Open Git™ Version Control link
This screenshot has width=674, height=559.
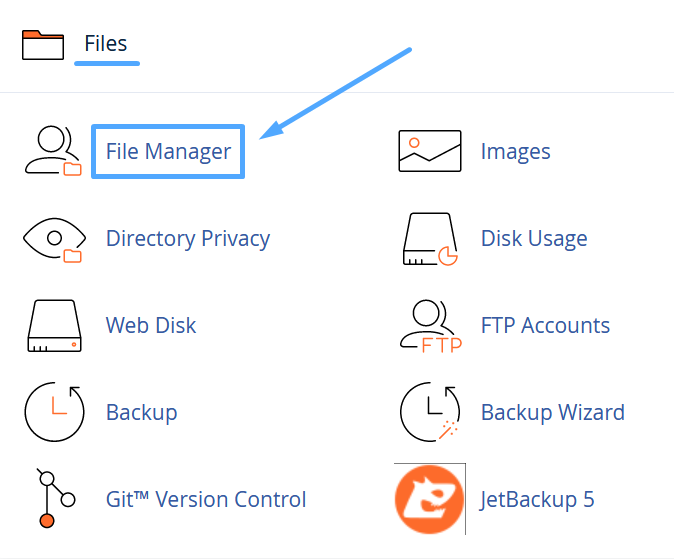tap(206, 499)
